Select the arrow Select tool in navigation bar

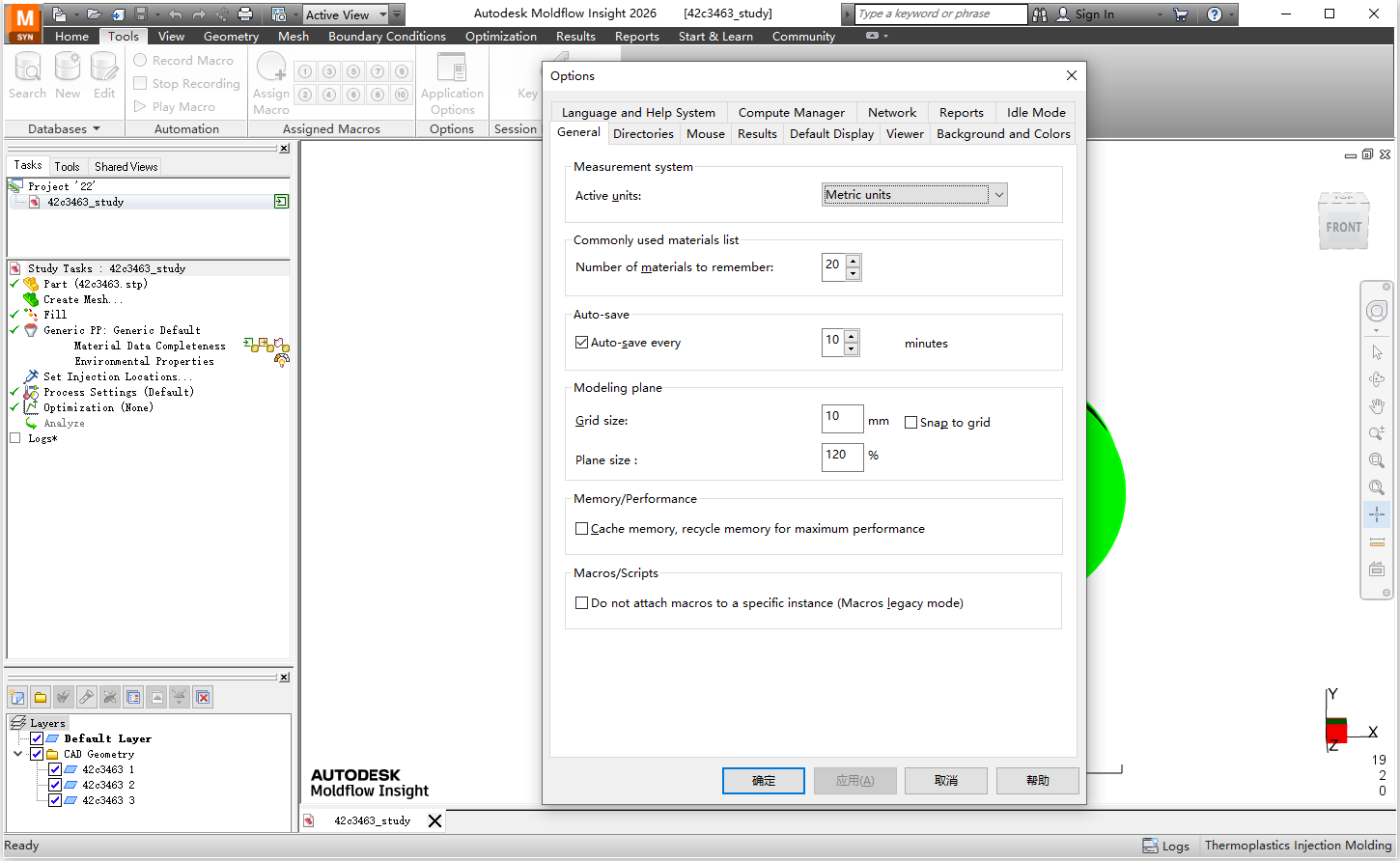coord(1377,352)
